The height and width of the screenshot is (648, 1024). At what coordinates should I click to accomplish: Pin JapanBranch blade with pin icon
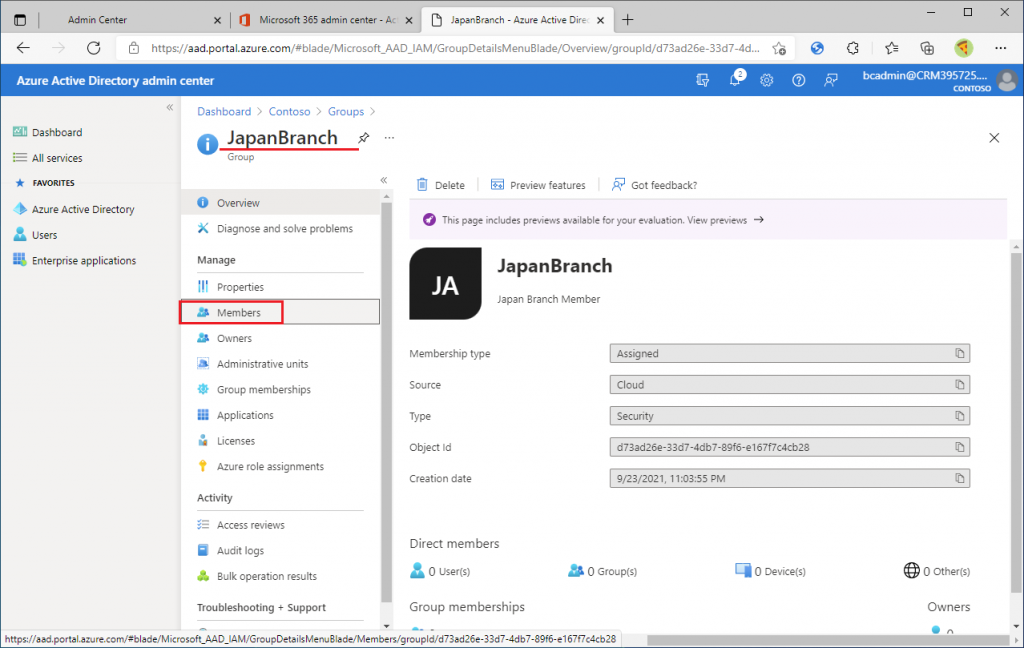point(364,138)
